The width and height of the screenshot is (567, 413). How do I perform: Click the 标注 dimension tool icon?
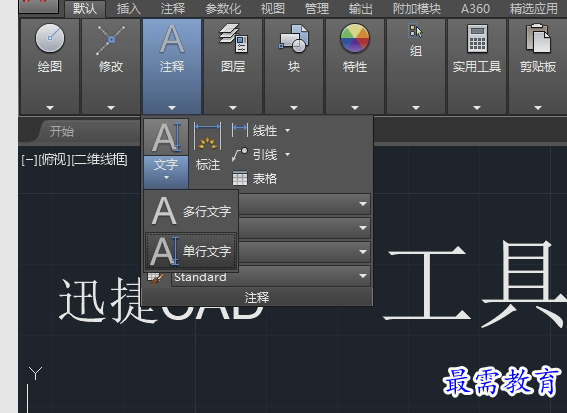point(208,137)
